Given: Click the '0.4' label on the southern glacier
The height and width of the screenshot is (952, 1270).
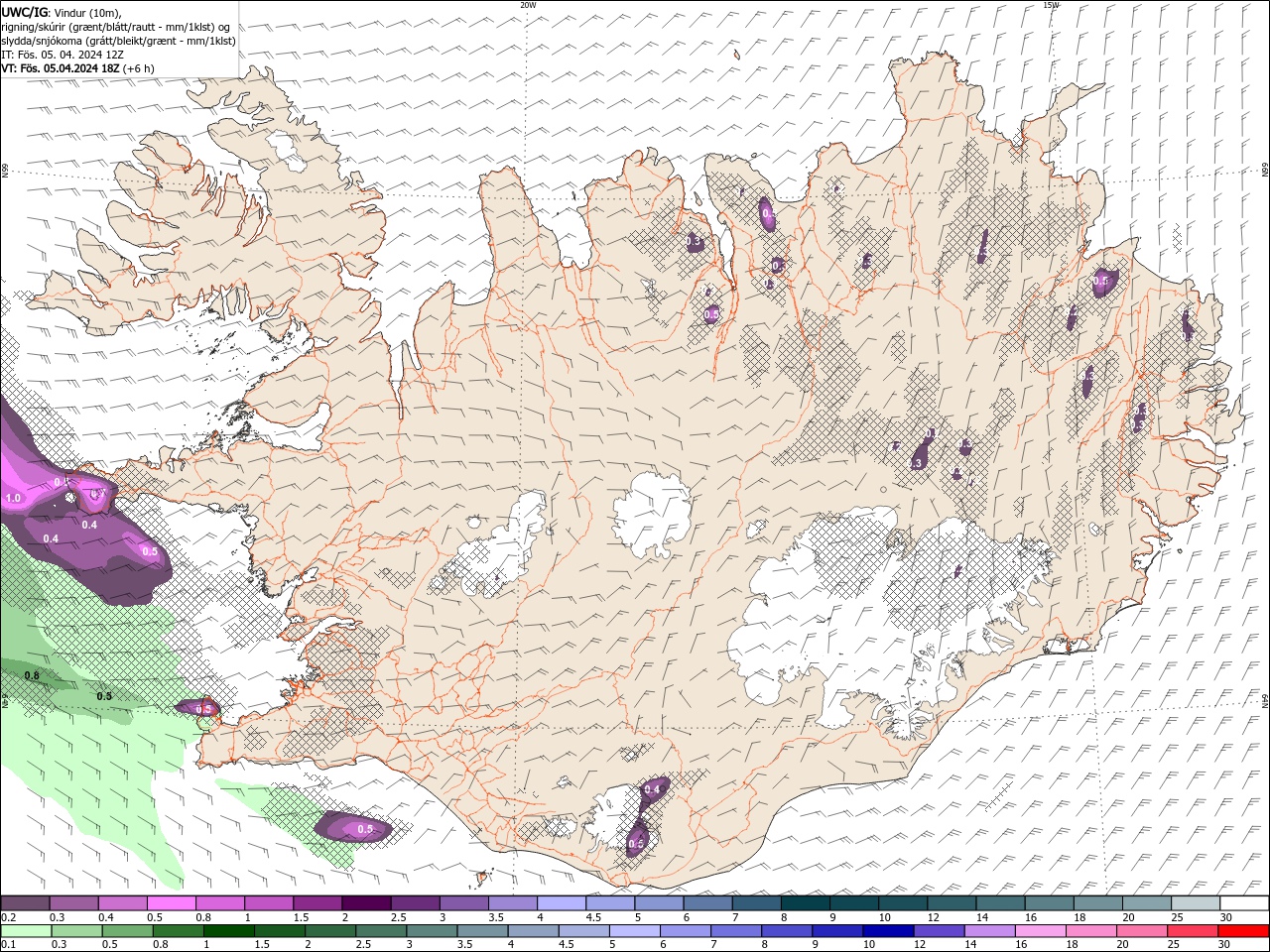Looking at the screenshot, I should 652,789.
